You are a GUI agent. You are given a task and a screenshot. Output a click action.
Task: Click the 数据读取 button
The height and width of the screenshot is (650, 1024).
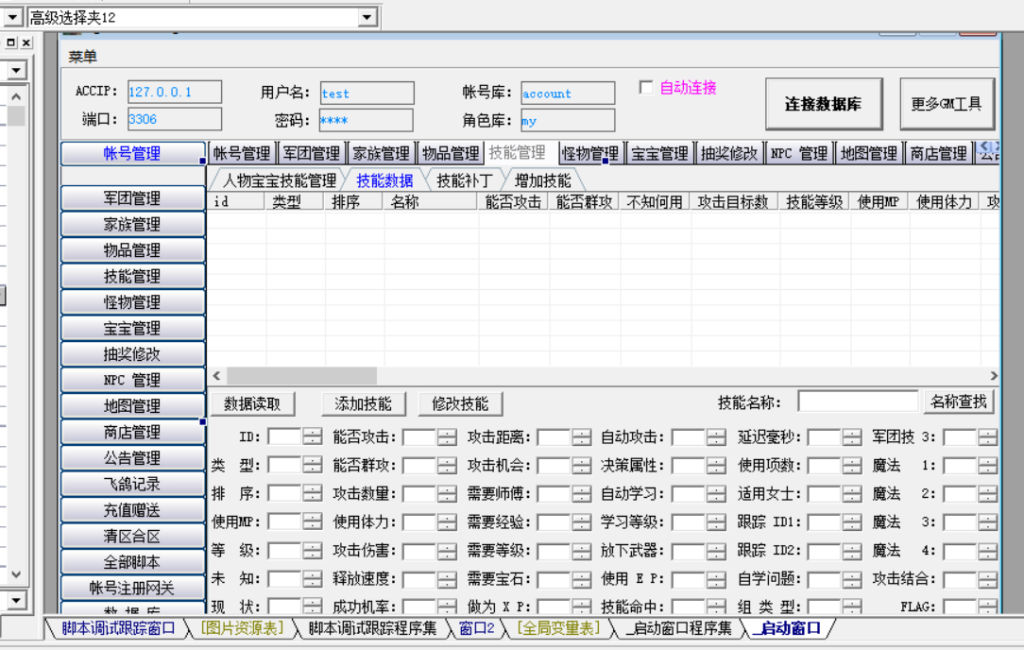click(252, 404)
